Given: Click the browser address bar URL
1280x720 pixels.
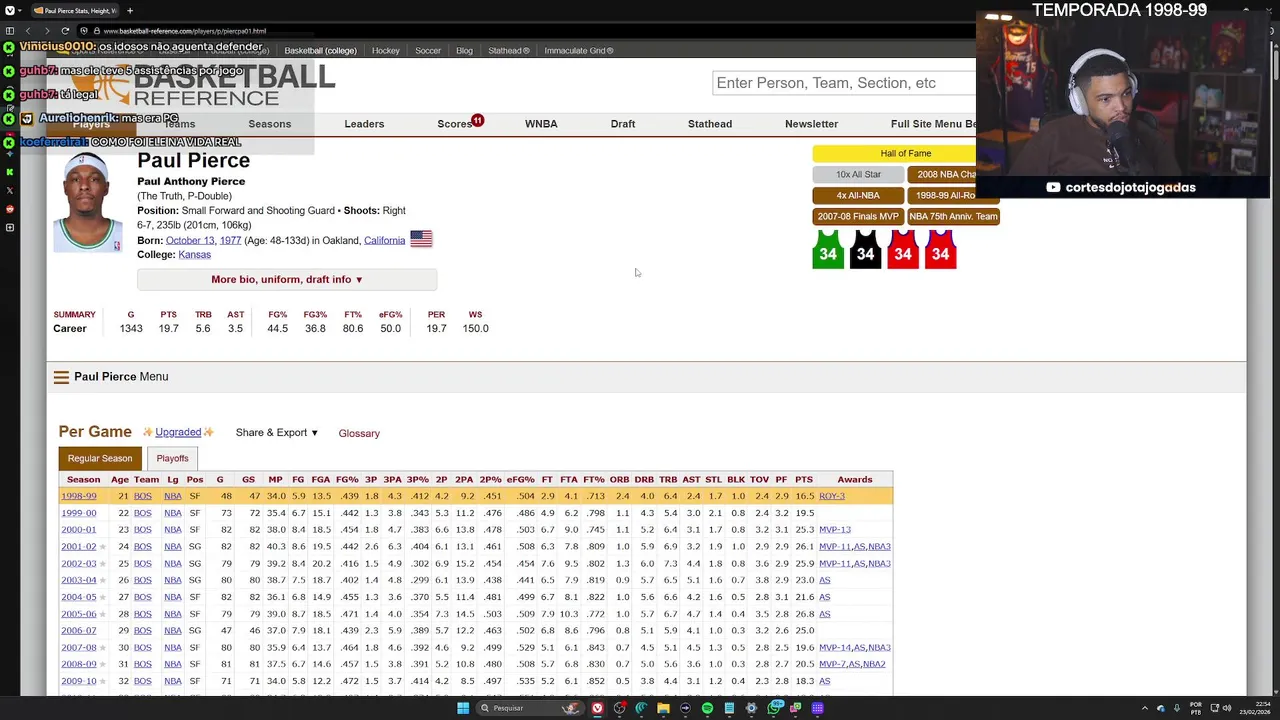Looking at the screenshot, I should tap(185, 31).
